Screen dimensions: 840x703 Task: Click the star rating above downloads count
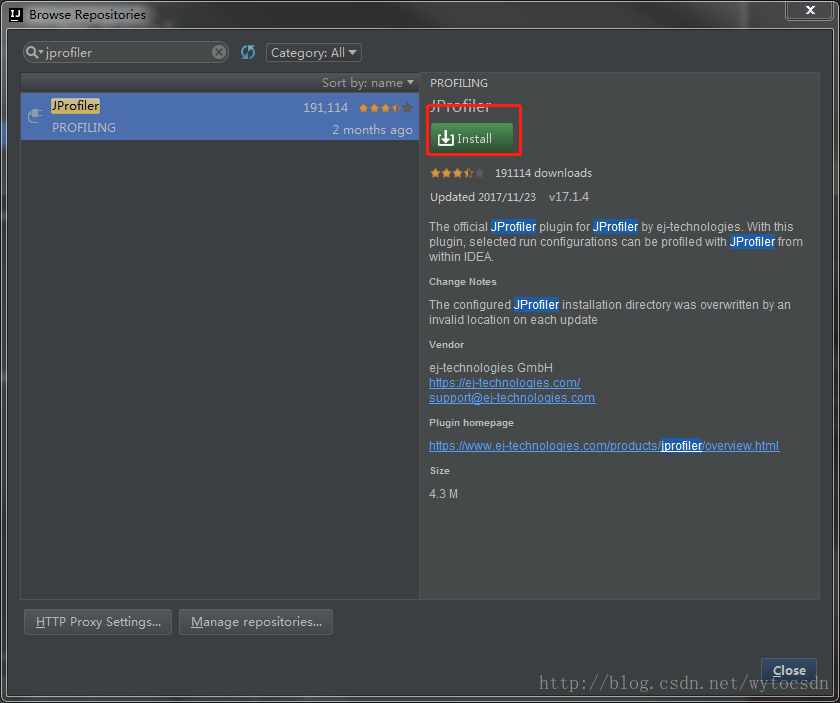[458, 173]
